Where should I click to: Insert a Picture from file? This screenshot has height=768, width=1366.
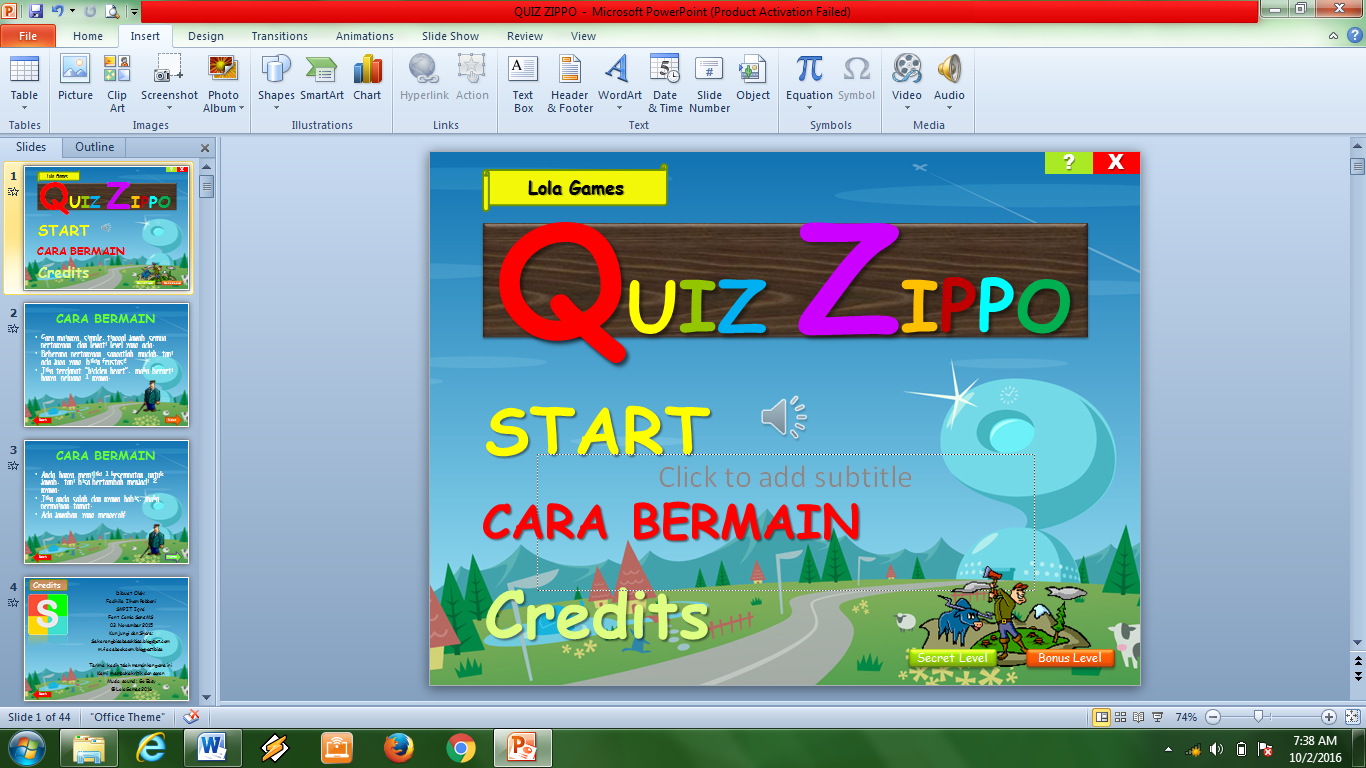click(x=75, y=77)
